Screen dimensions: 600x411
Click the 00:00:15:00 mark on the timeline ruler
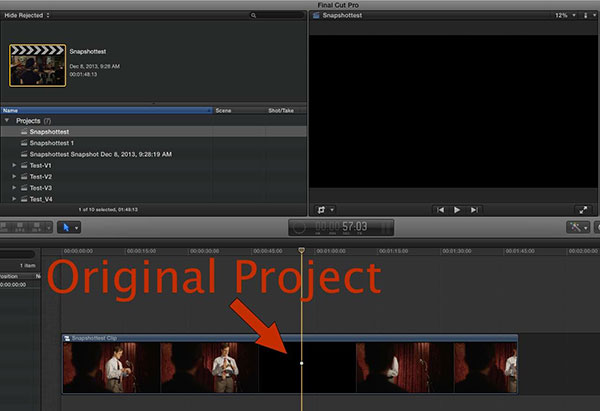[x=141, y=251]
